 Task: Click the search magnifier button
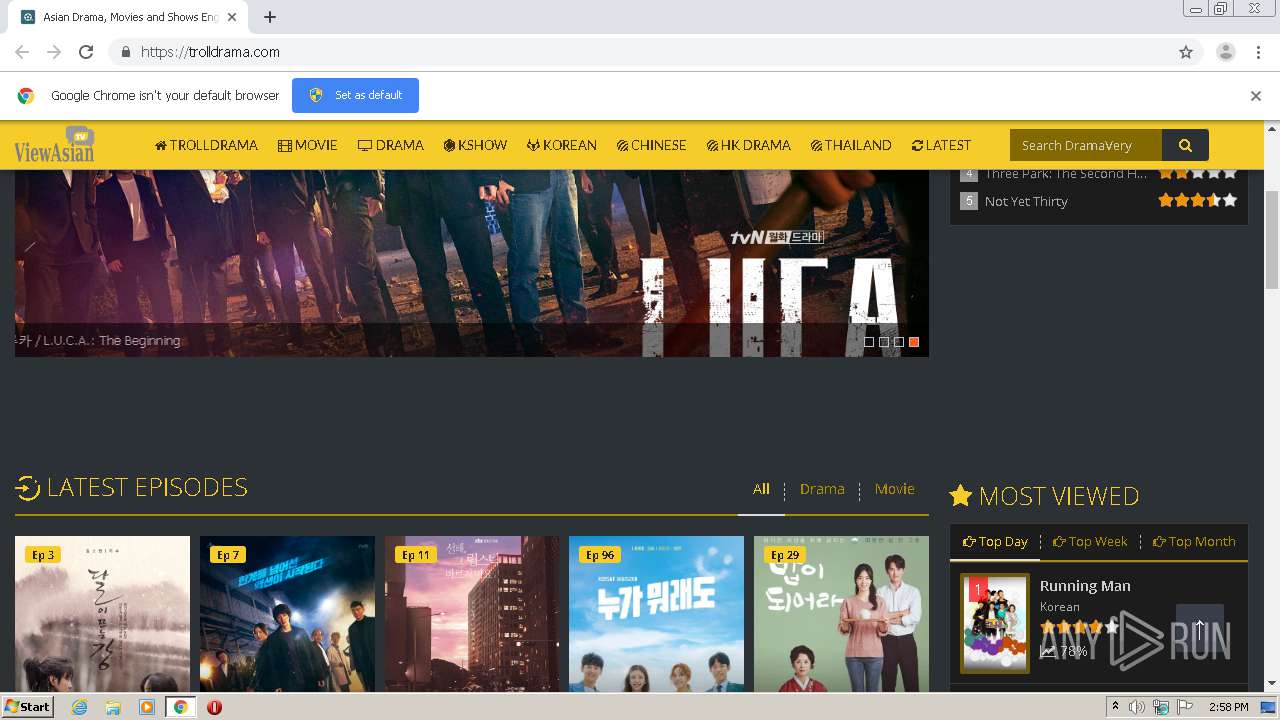[1185, 145]
